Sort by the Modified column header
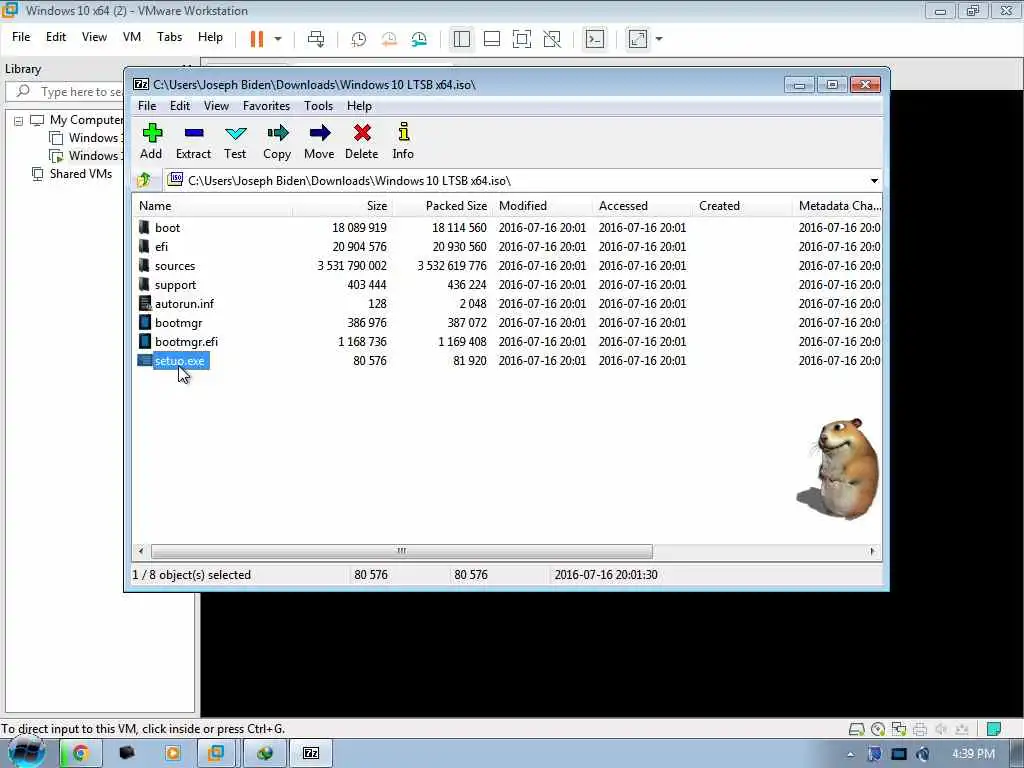The width and height of the screenshot is (1024, 768). click(543, 206)
